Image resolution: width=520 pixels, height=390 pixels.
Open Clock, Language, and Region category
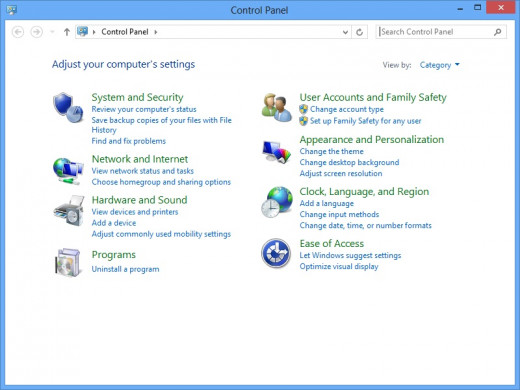pyautogui.click(x=364, y=192)
